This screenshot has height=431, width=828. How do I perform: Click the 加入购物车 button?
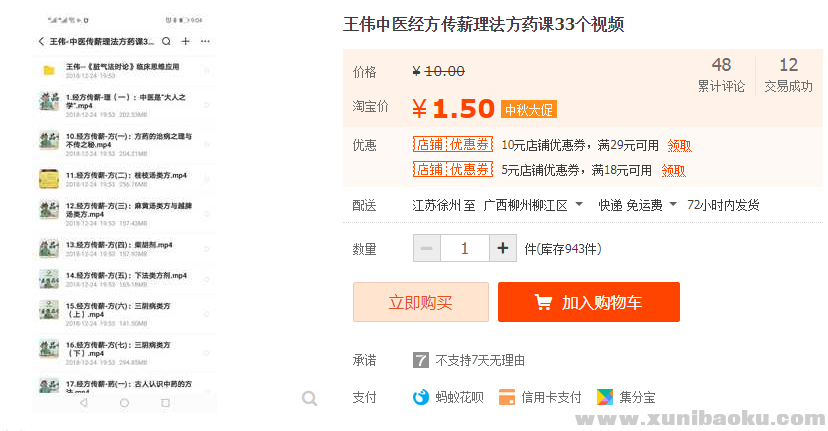click(x=589, y=302)
